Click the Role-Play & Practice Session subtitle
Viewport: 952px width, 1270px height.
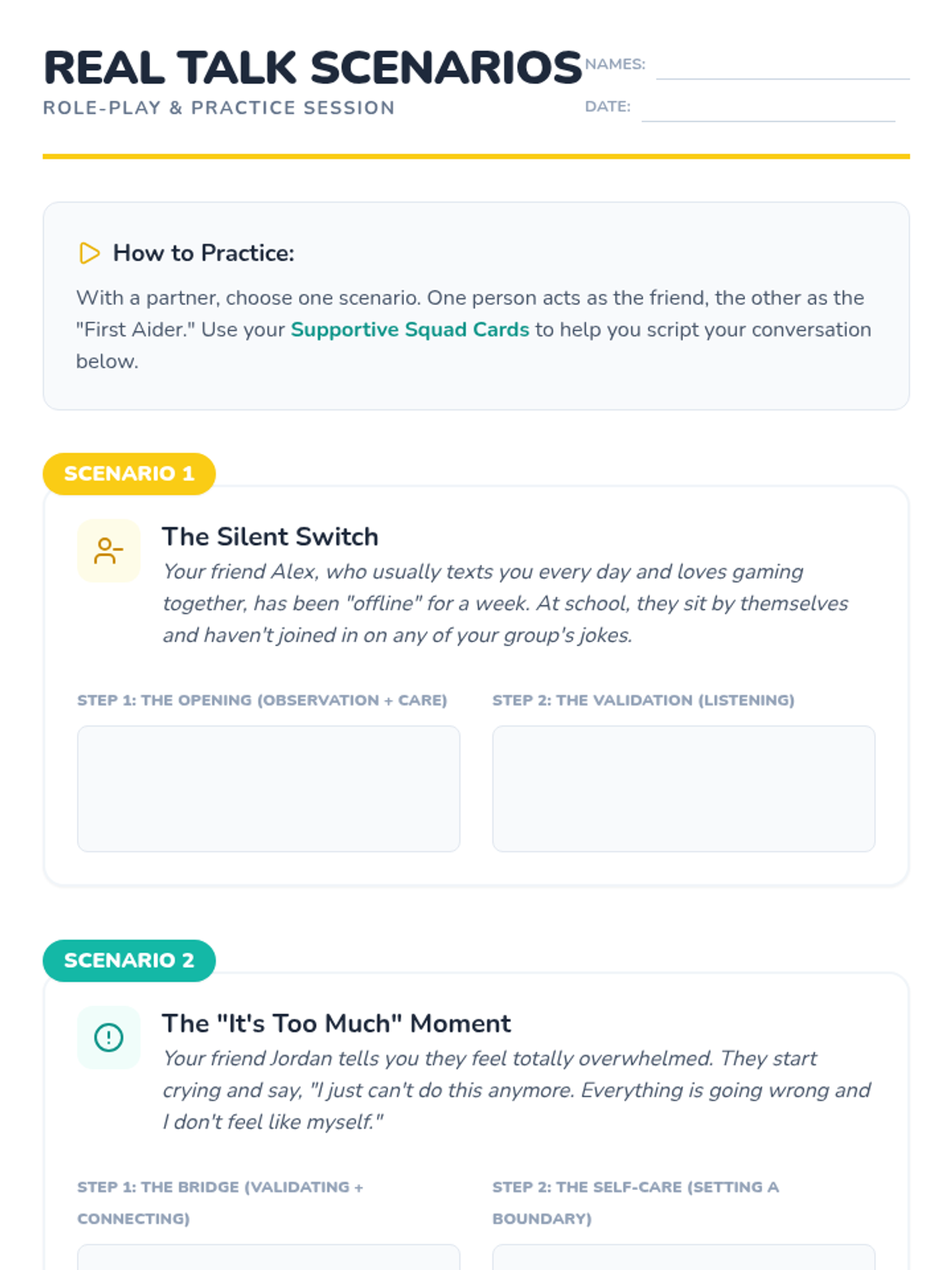(x=219, y=108)
